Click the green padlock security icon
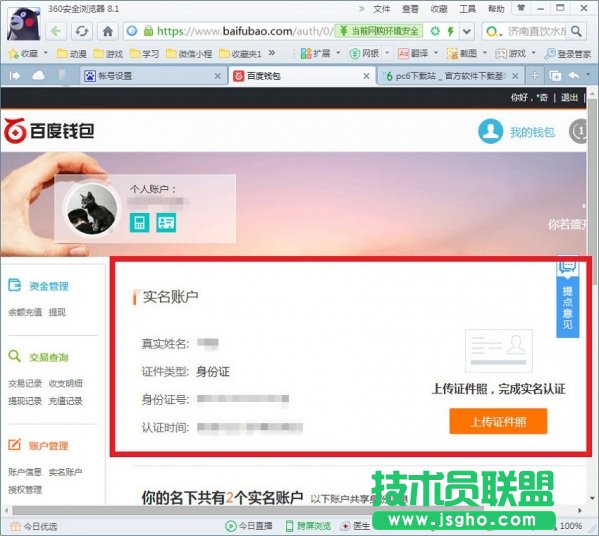 [148, 31]
